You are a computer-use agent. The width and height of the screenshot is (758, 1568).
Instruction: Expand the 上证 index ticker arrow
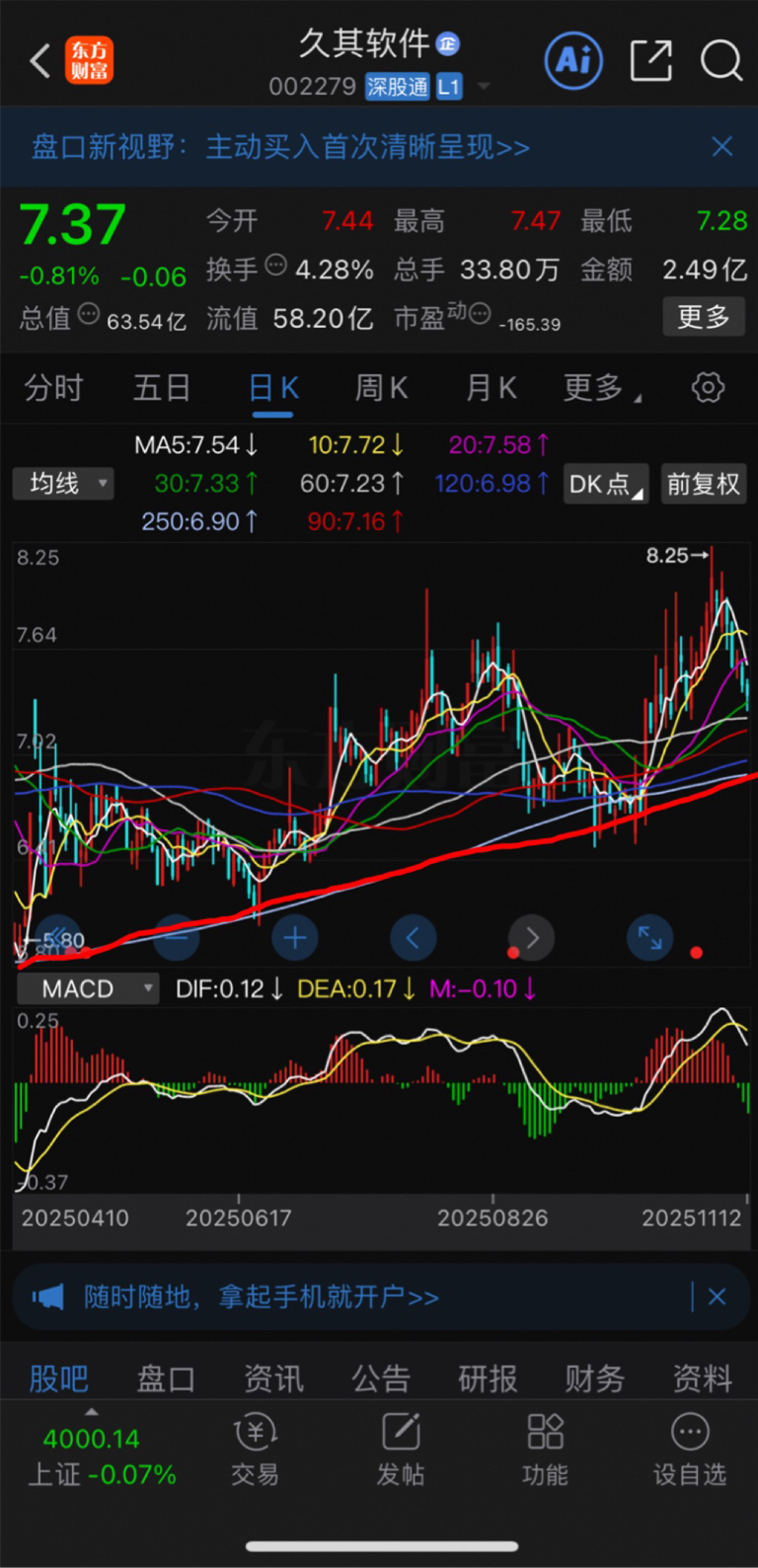click(92, 1412)
